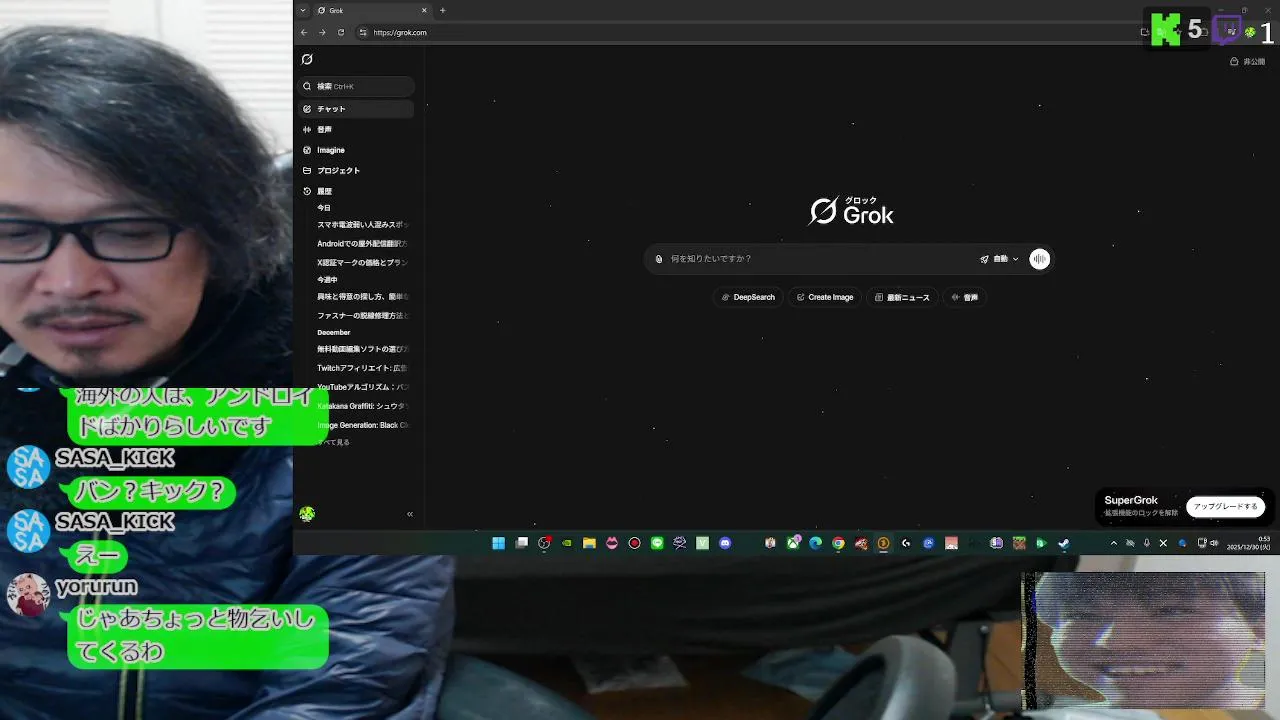This screenshot has height=720, width=1280.
Task: Show hidden system tray icons chevron
Action: pos(1114,543)
